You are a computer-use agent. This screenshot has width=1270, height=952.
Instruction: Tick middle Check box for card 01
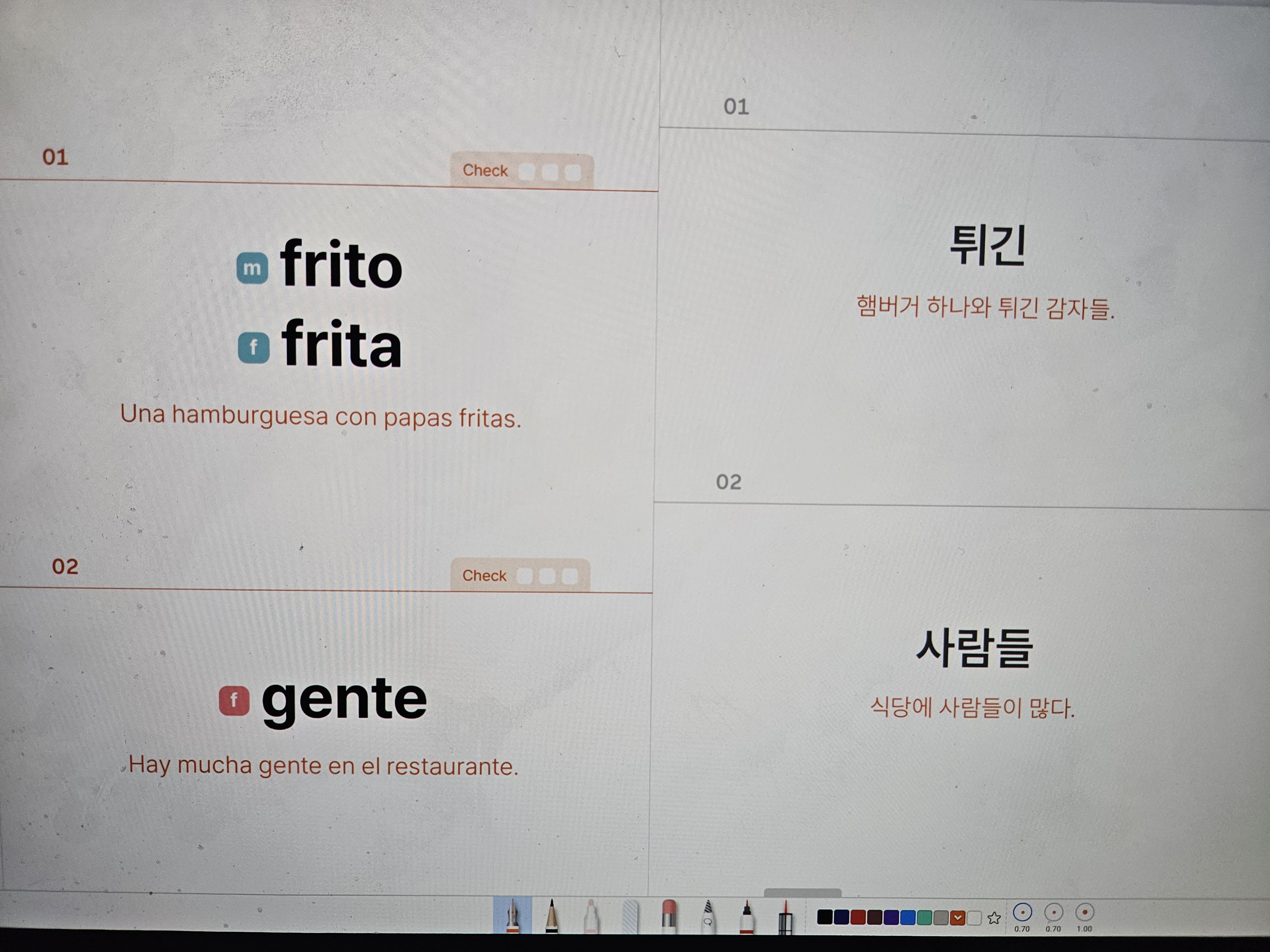tap(550, 172)
